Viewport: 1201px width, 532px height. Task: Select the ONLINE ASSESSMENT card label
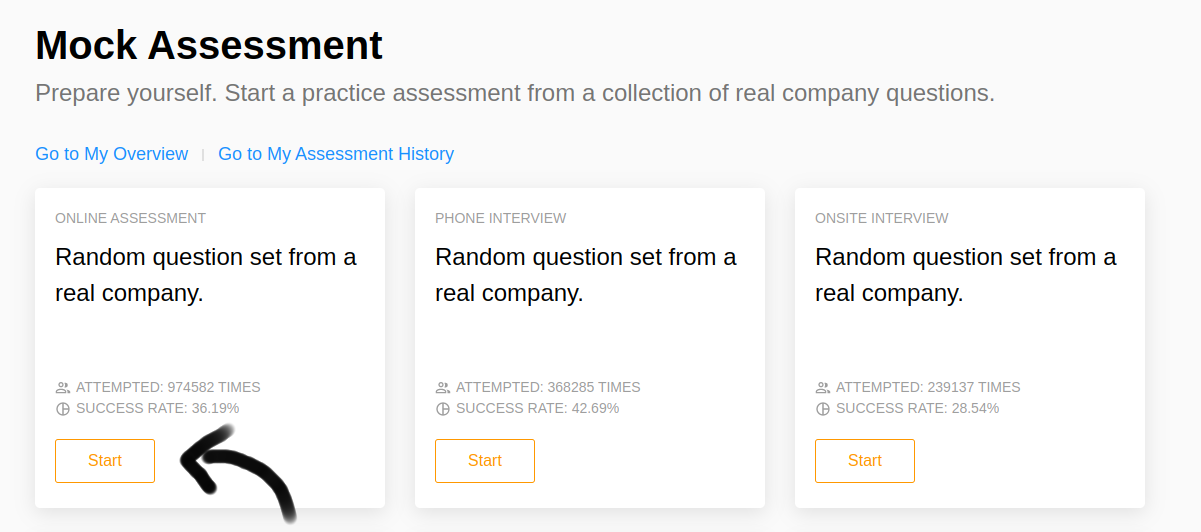[130, 218]
